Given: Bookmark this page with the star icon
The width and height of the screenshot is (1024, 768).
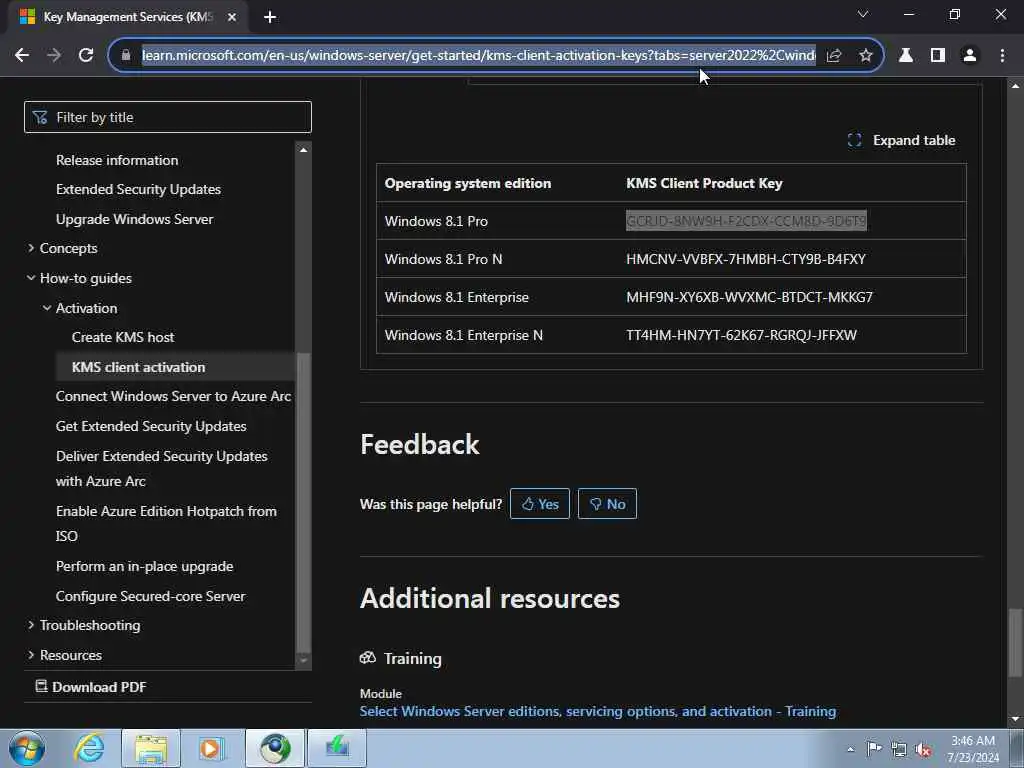Looking at the screenshot, I should pos(865,56).
